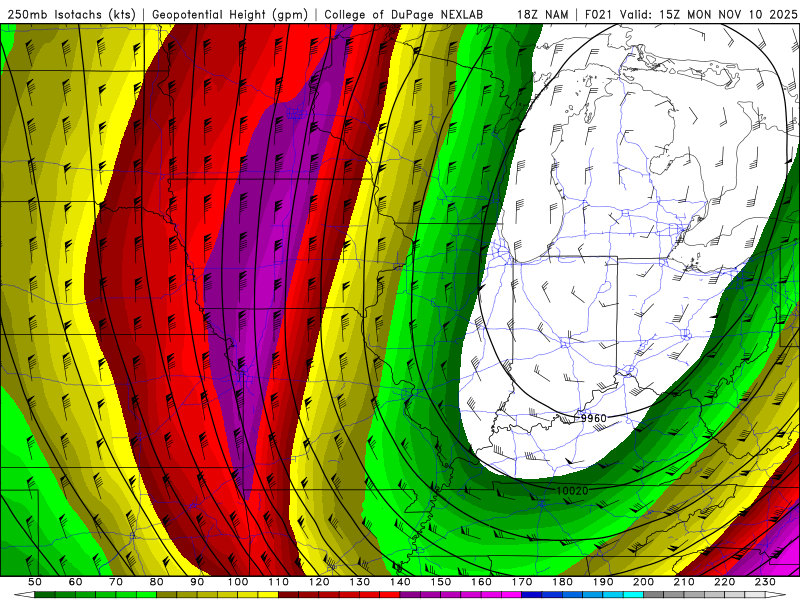Viewport: 800px width, 600px height.
Task: Click the 160 value on the color scale
Action: [482, 582]
